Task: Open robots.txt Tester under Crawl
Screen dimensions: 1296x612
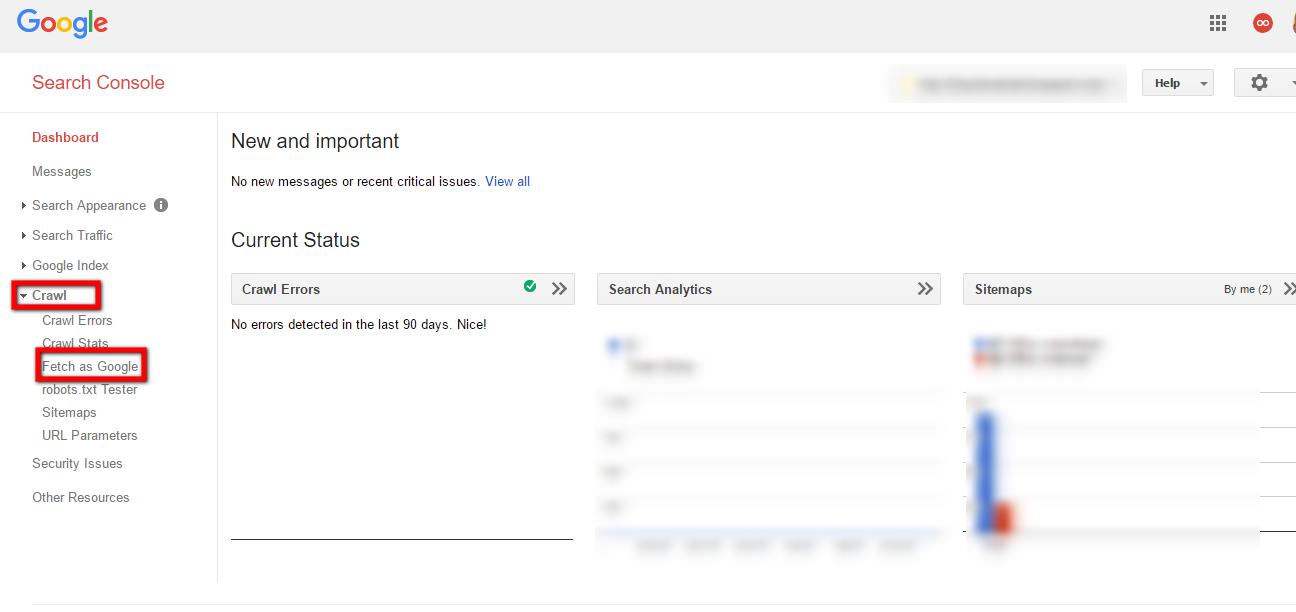Action: coord(90,389)
